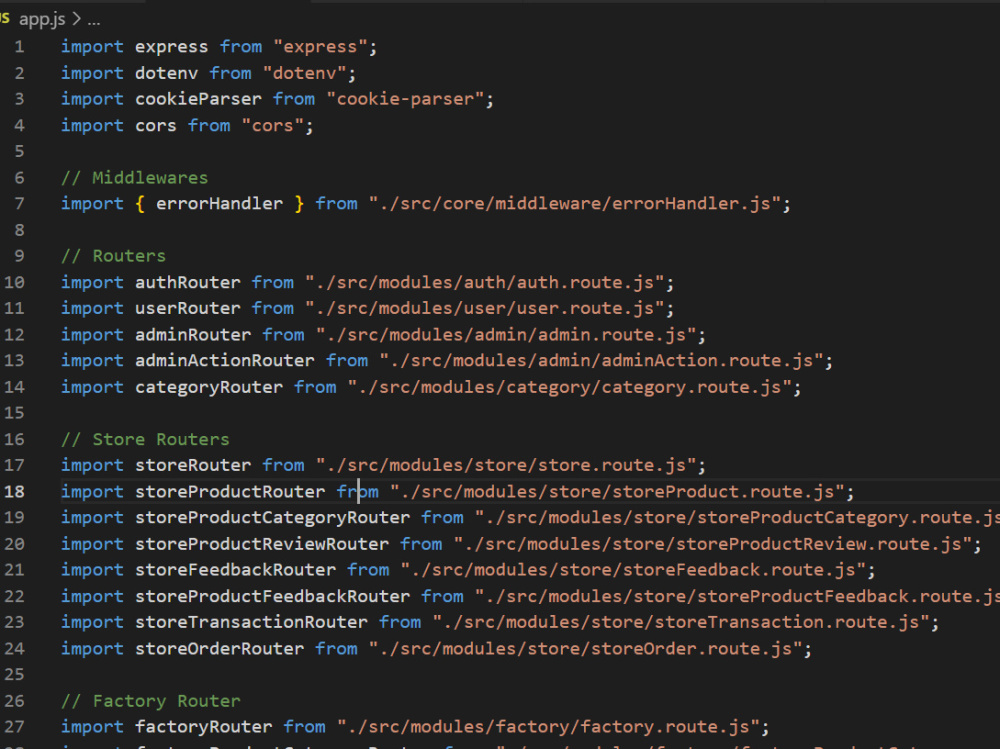
Task: Click userRouter identifier on line 11
Action: (188, 308)
